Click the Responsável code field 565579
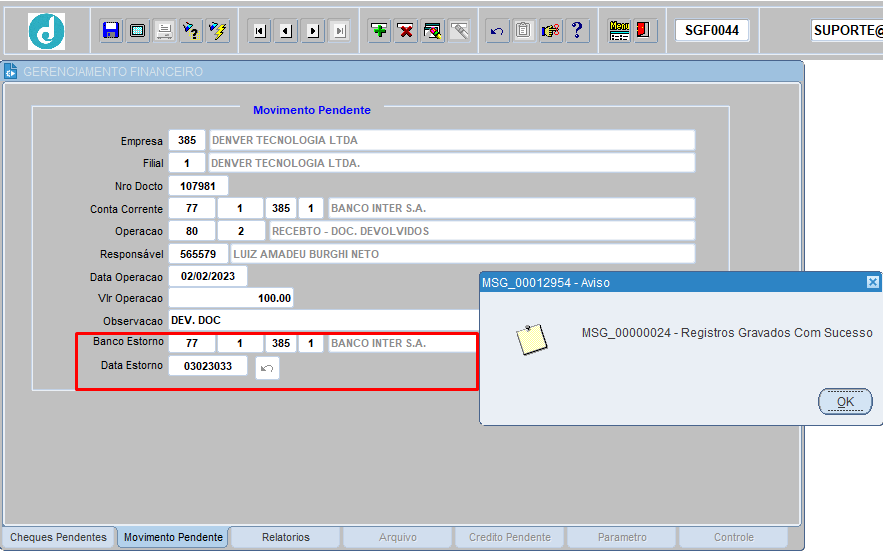Viewport: 883px width, 551px height. 198,254
